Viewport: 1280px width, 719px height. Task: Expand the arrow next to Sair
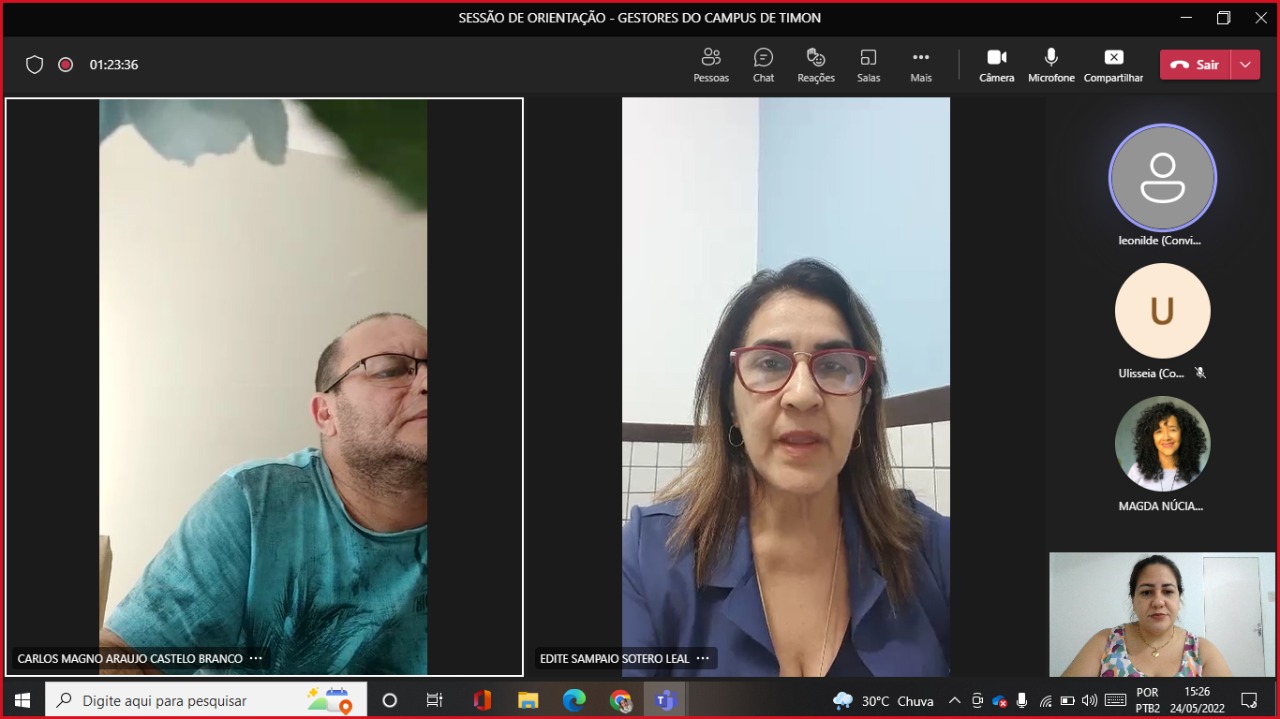click(x=1245, y=65)
